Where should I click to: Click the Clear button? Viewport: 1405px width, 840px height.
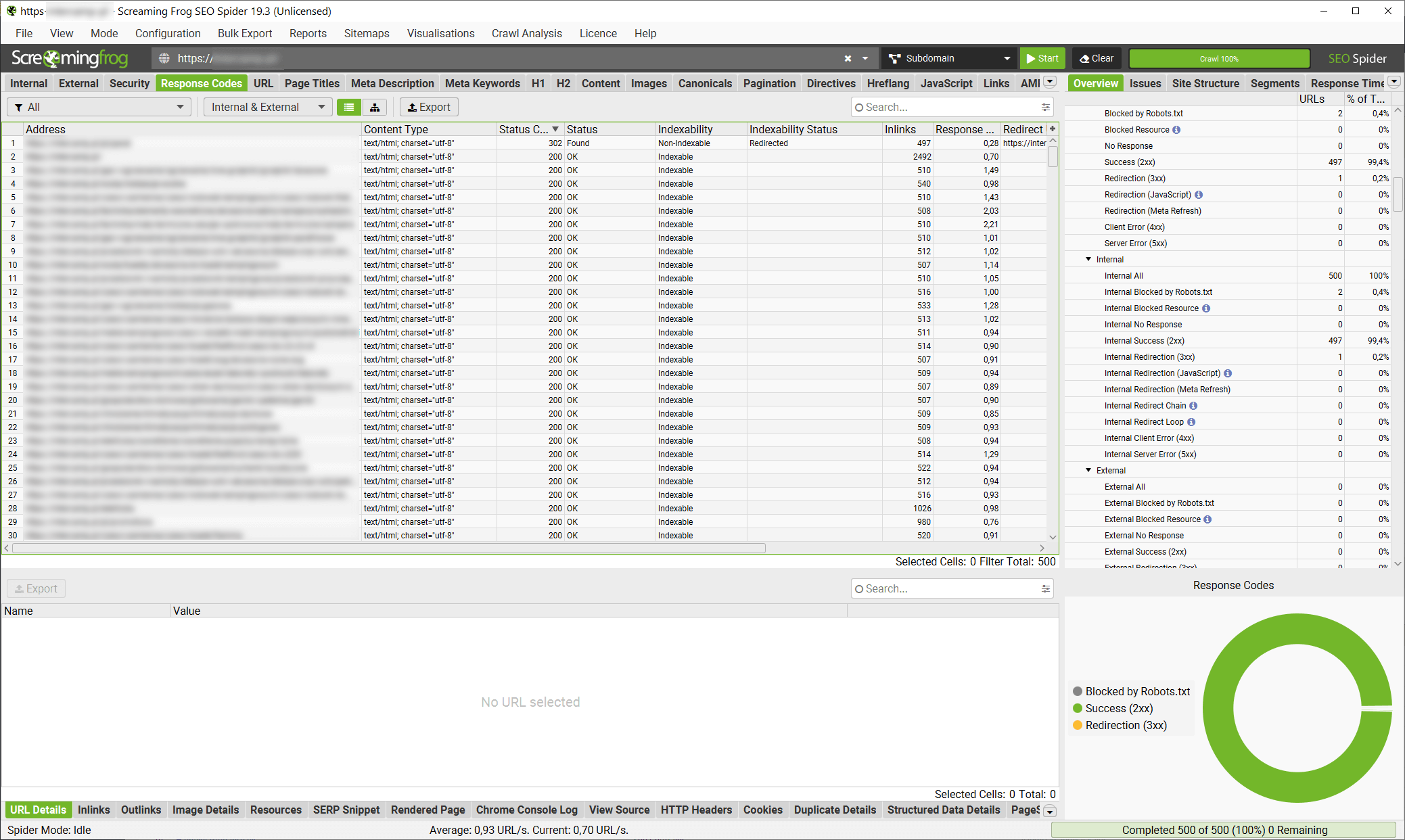click(x=1097, y=59)
